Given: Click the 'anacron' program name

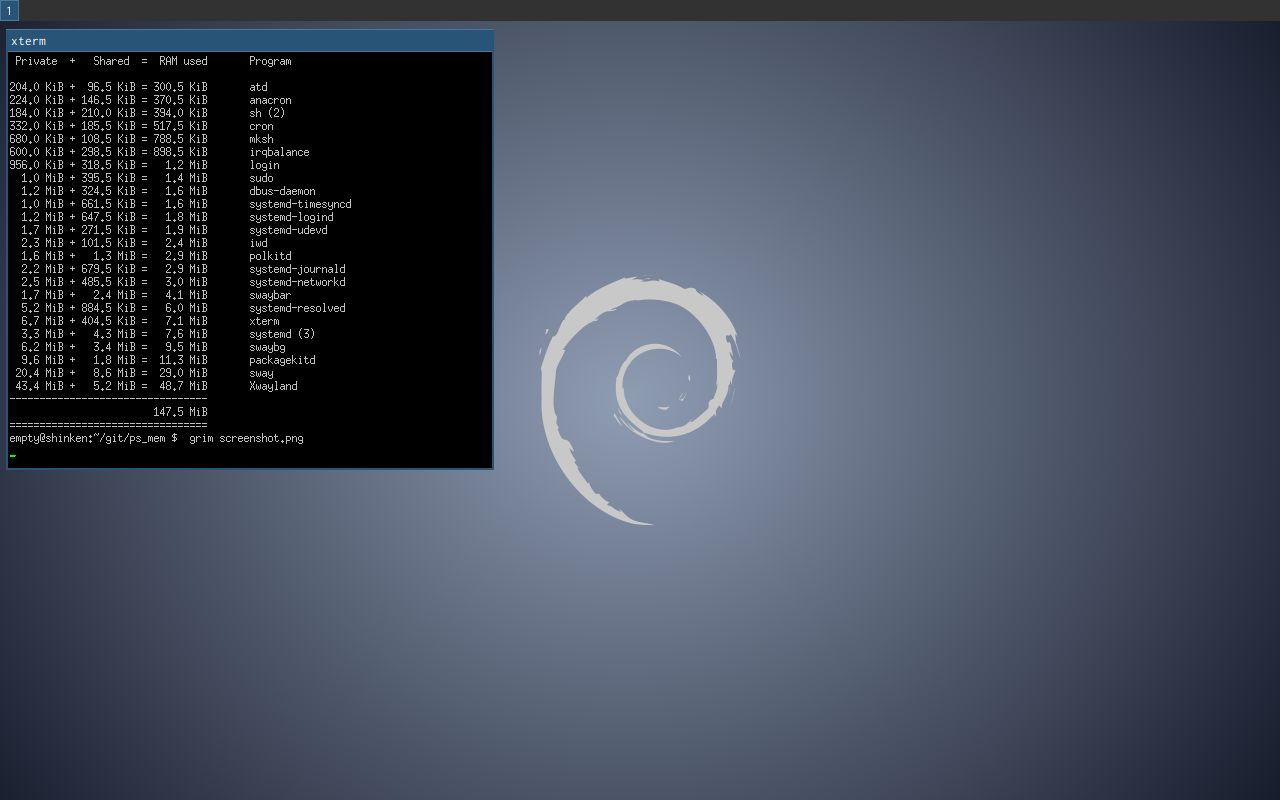Looking at the screenshot, I should click(x=270, y=100).
